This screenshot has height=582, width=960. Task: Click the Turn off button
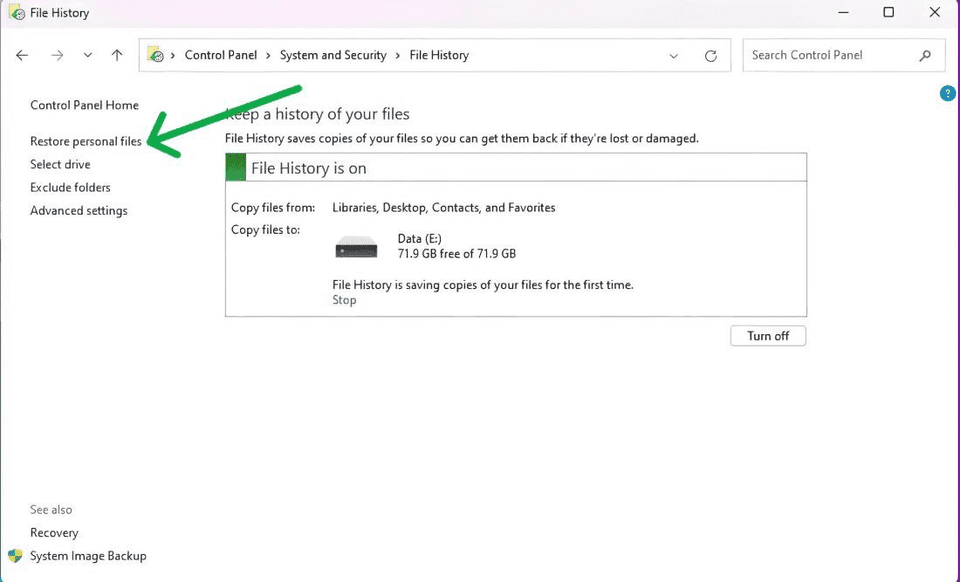(x=767, y=335)
